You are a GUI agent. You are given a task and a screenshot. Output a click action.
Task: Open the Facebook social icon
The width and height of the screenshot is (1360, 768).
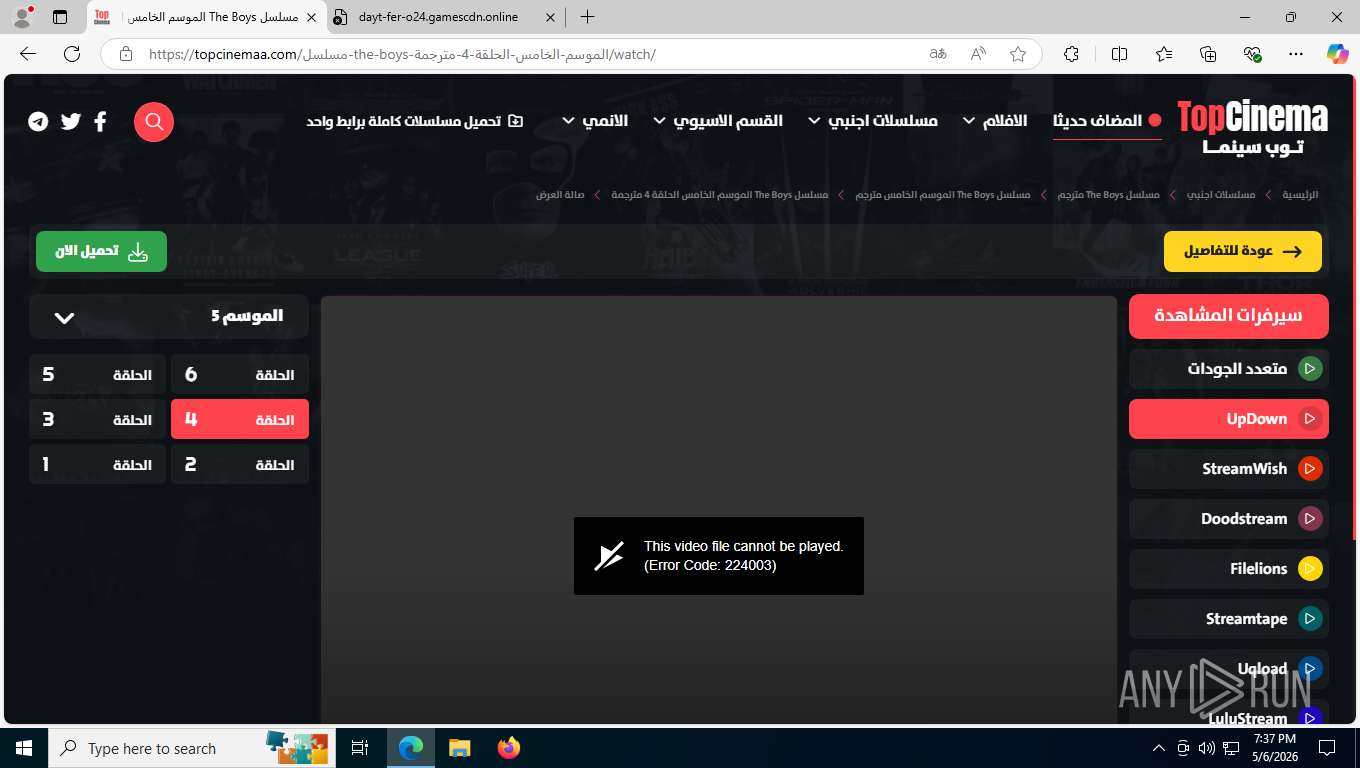[x=101, y=121]
